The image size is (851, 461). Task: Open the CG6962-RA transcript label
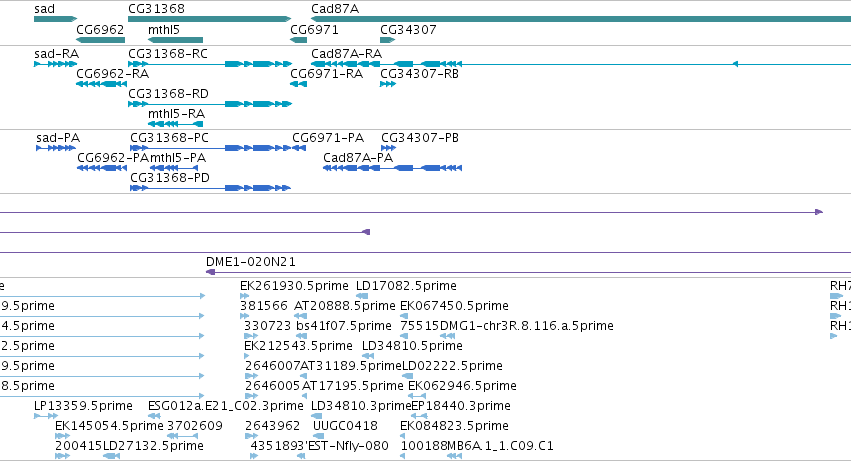coord(112,74)
